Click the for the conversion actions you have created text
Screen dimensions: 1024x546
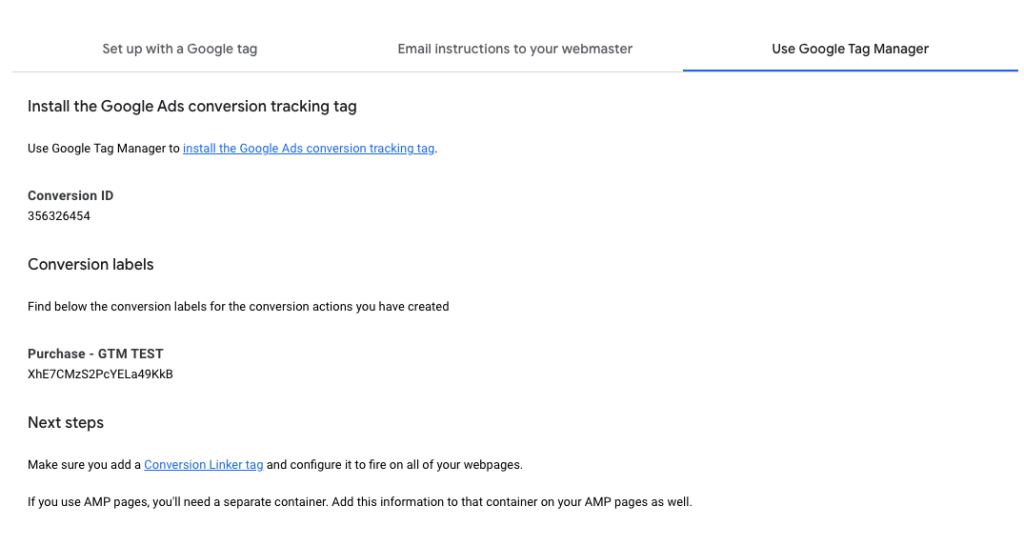pos(329,306)
